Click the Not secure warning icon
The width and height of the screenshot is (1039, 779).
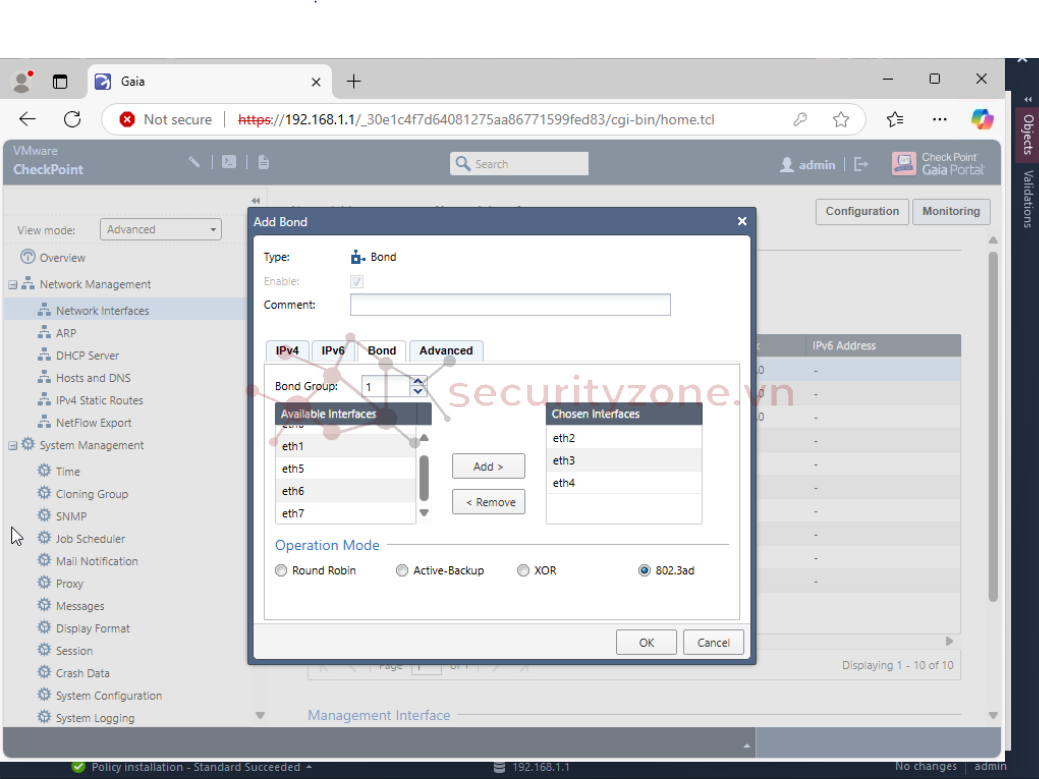tap(127, 119)
